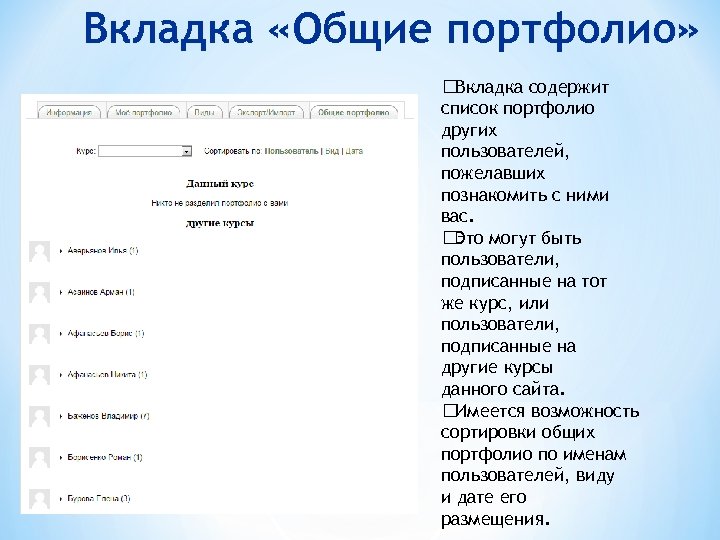The width and height of the screenshot is (720, 540).
Task: Click the Данный курс heading
Action: coord(220,184)
